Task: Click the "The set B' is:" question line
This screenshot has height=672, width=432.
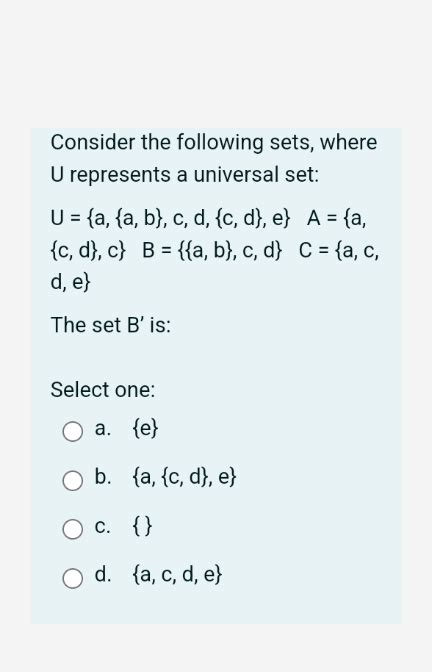Action: 111,324
